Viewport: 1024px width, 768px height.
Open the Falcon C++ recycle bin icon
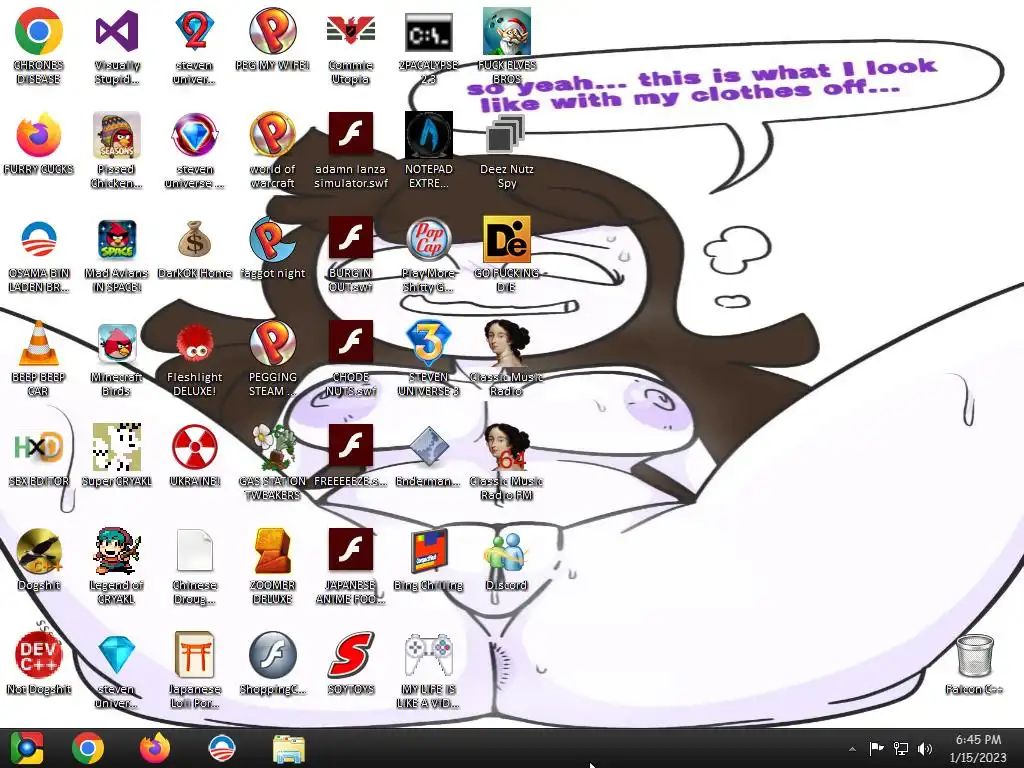pos(974,655)
